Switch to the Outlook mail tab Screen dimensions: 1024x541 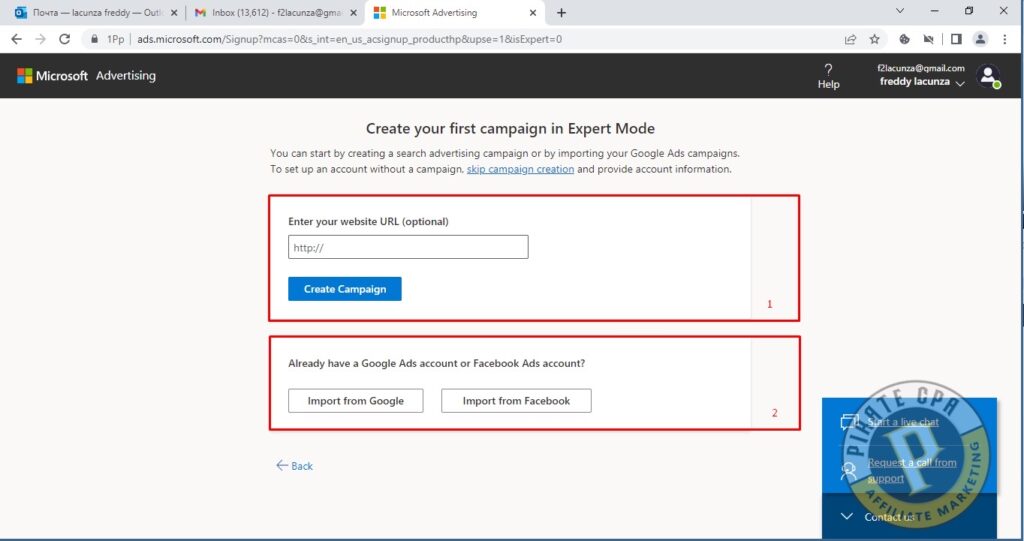pyautogui.click(x=96, y=12)
